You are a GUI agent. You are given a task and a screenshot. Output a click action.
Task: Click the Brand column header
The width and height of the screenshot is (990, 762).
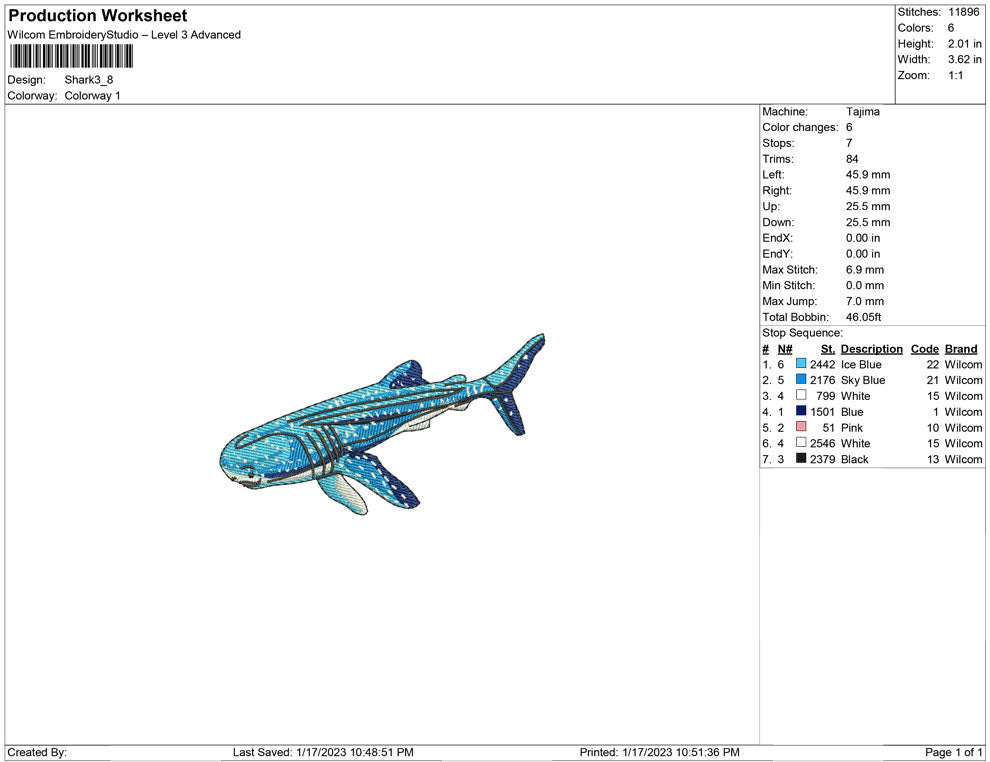[961, 349]
